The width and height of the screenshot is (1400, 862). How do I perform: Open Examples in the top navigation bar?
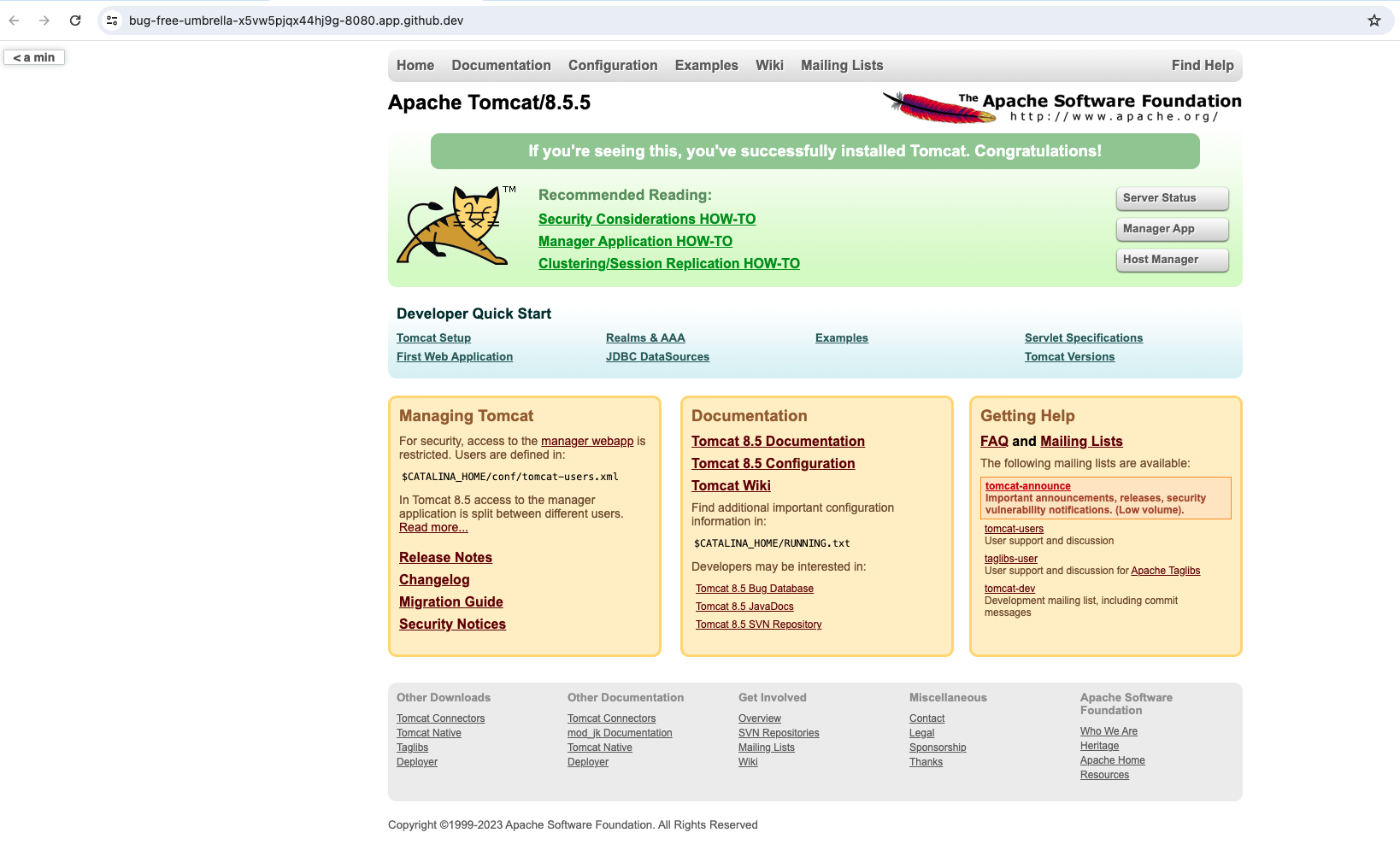pos(706,66)
